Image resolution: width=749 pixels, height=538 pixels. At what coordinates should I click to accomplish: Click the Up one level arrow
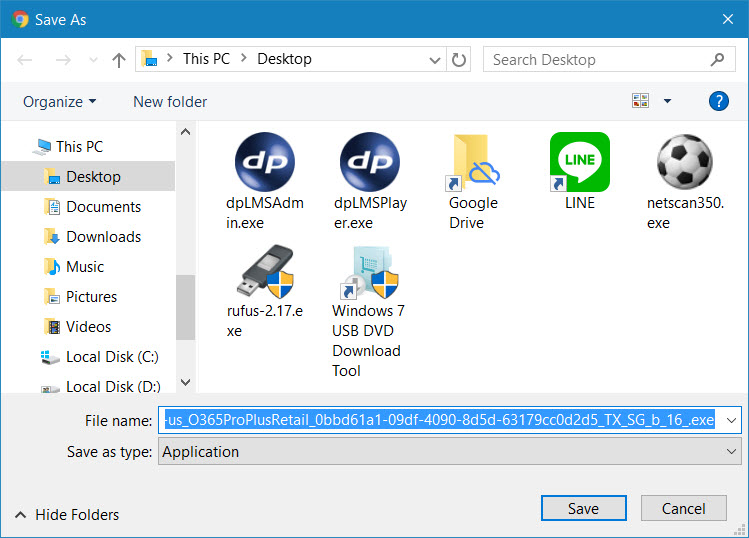coord(119,60)
